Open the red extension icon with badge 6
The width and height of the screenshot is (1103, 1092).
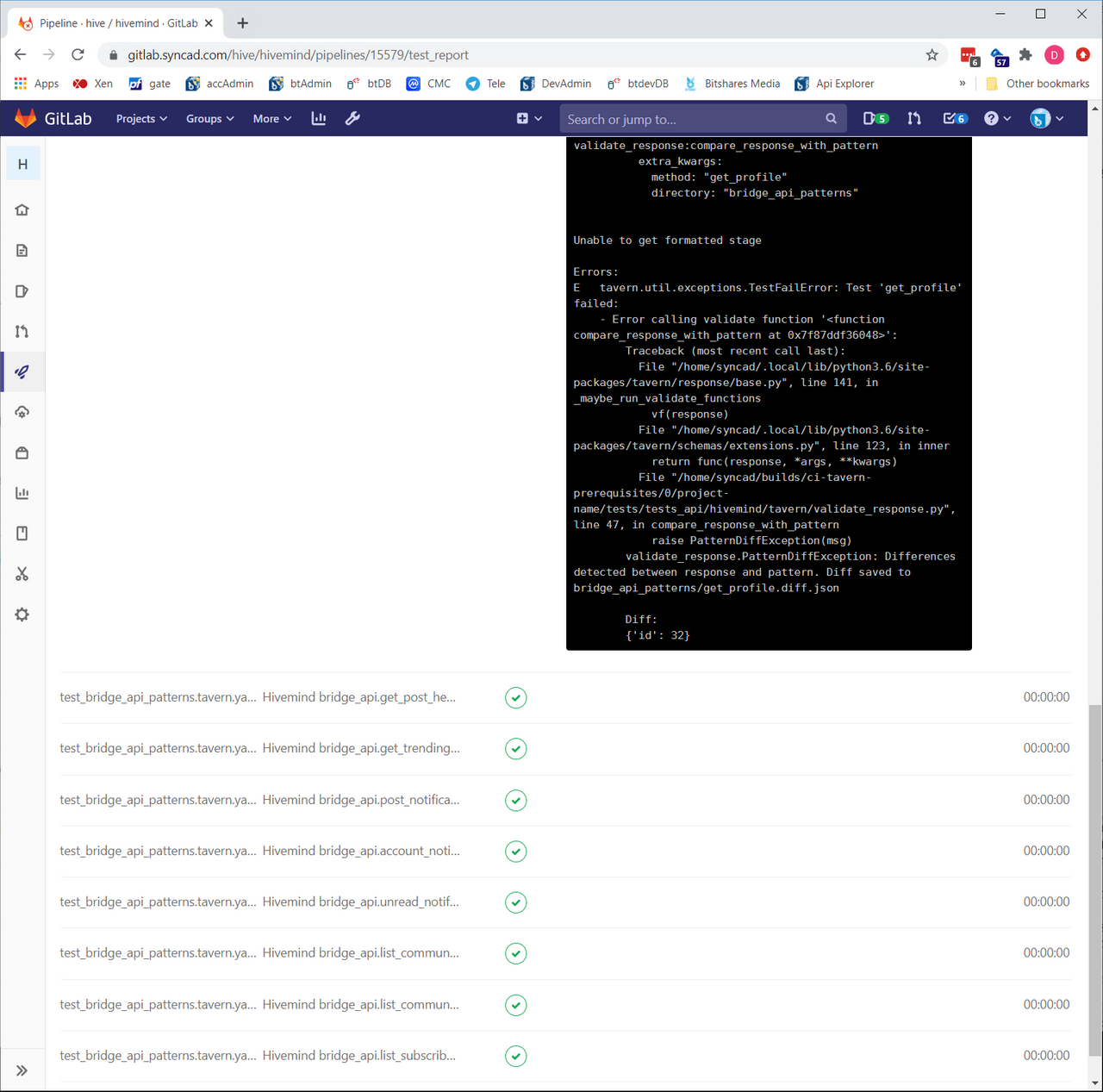(x=969, y=56)
